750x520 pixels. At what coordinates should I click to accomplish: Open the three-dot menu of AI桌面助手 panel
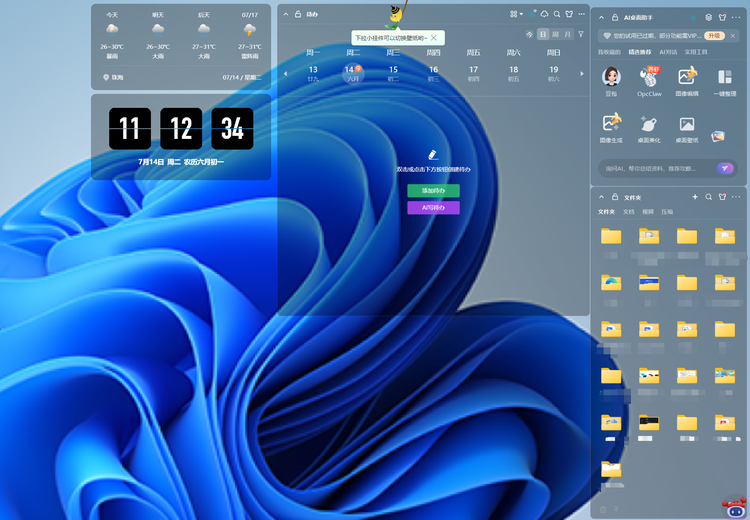736,17
